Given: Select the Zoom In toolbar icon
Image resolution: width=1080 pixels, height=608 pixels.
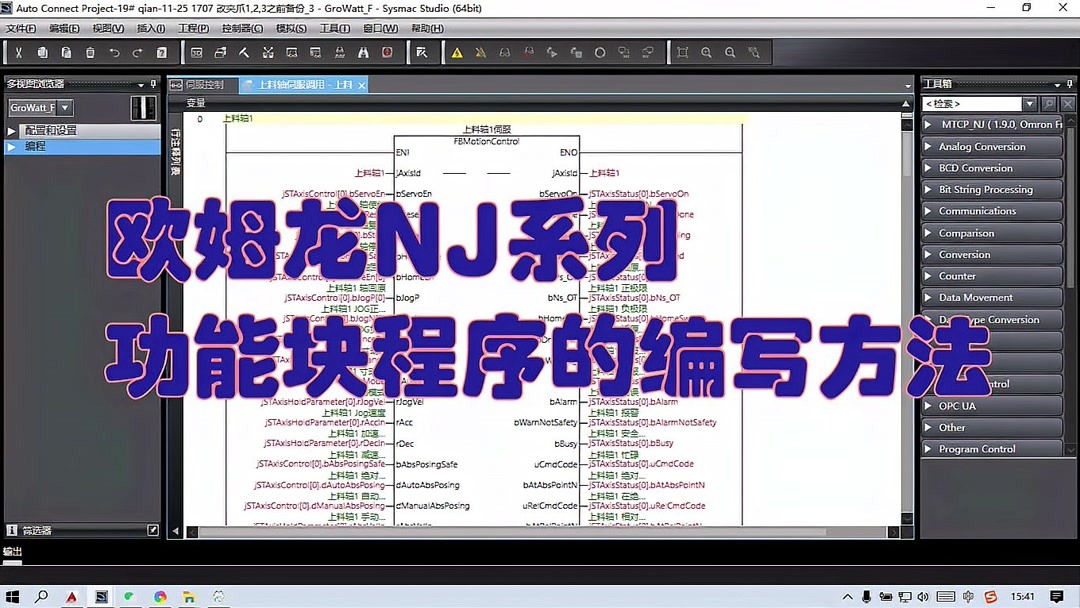Looking at the screenshot, I should point(705,52).
